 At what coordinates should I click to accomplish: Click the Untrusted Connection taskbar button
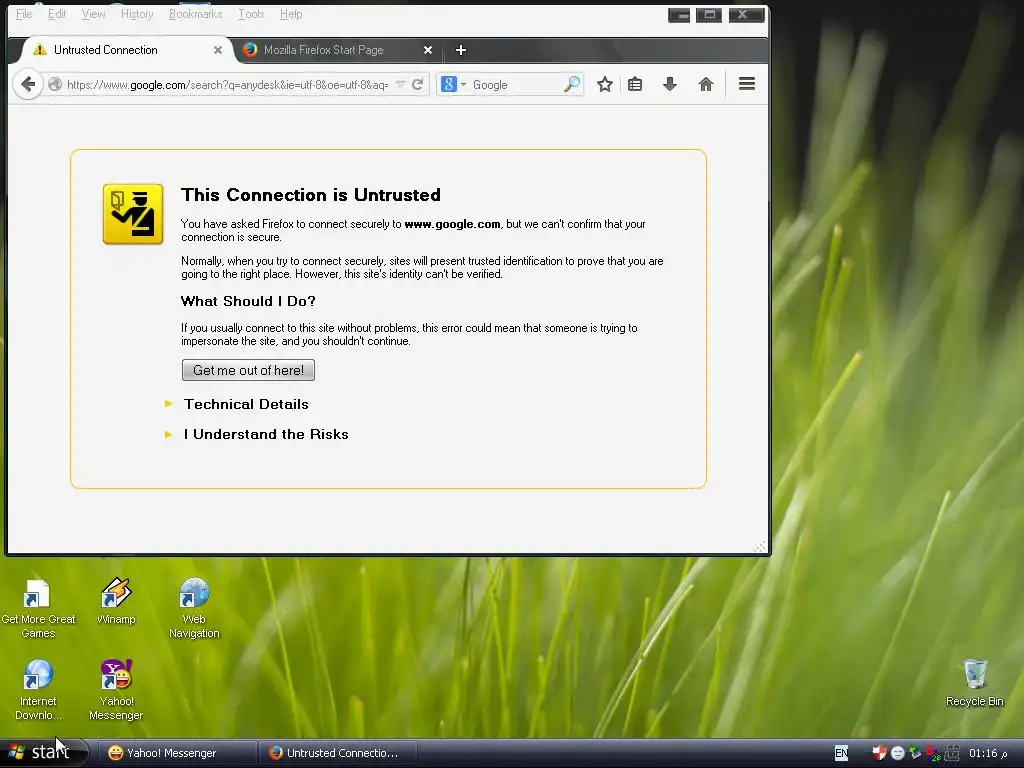pyautogui.click(x=338, y=753)
